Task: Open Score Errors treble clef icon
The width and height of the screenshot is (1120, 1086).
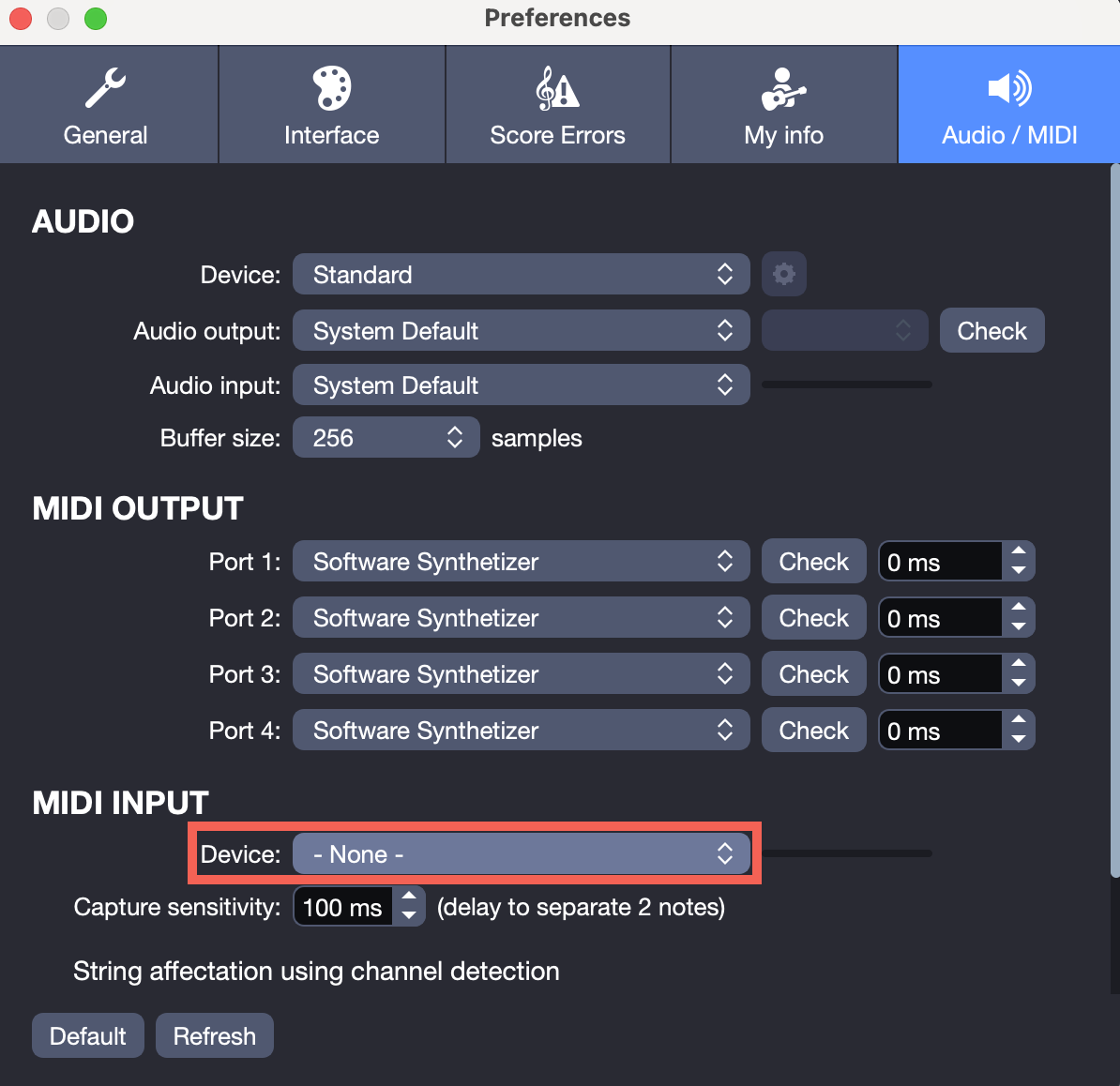Action: (557, 88)
